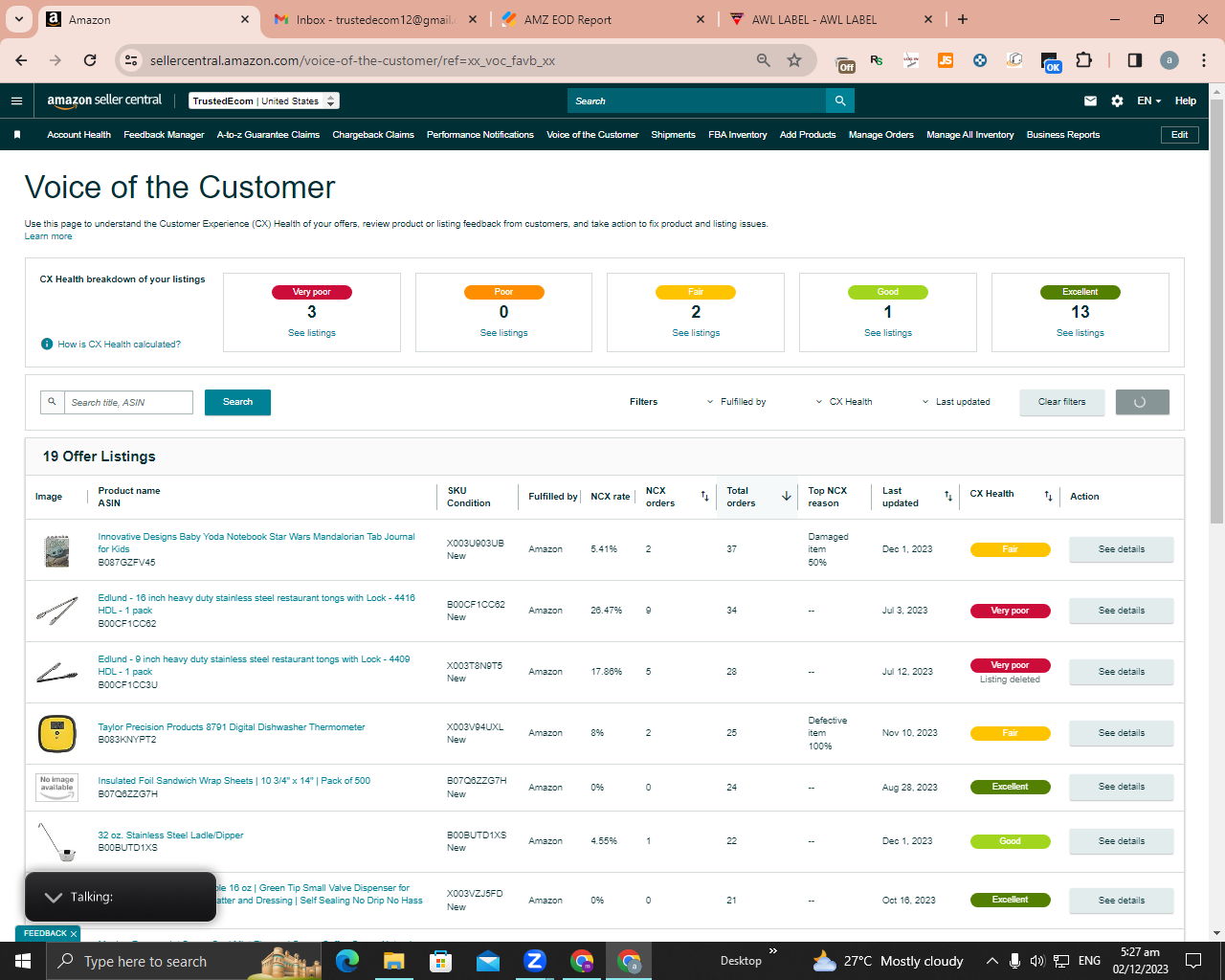Expand the CX Health filter
This screenshot has height=980, width=1225.
click(x=844, y=402)
